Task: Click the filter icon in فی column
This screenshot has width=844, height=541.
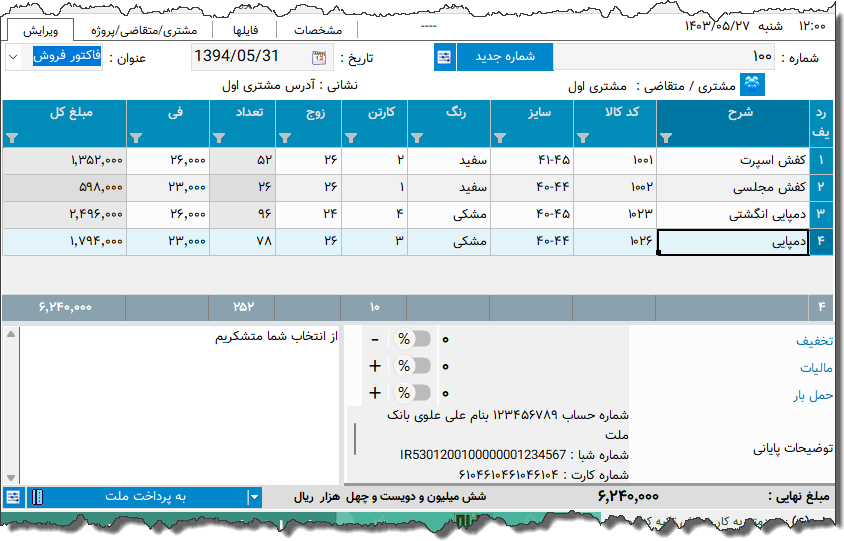Action: 136,138
